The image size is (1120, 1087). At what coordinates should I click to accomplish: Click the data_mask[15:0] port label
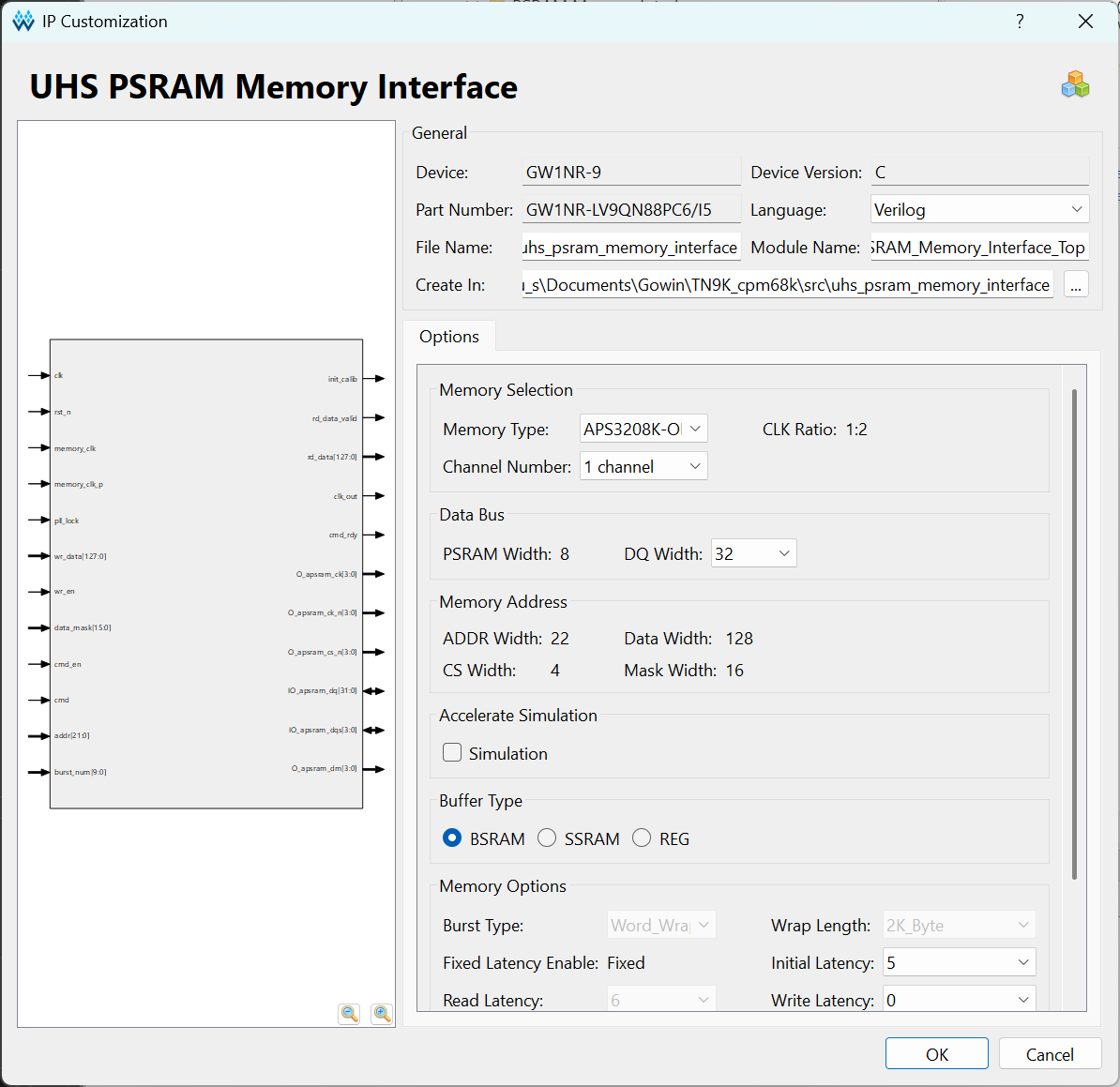click(83, 627)
